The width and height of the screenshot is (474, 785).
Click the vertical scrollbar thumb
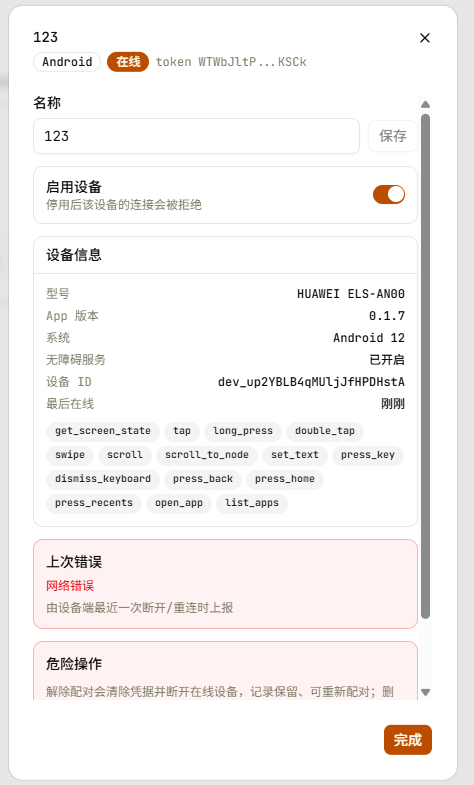click(x=425, y=366)
